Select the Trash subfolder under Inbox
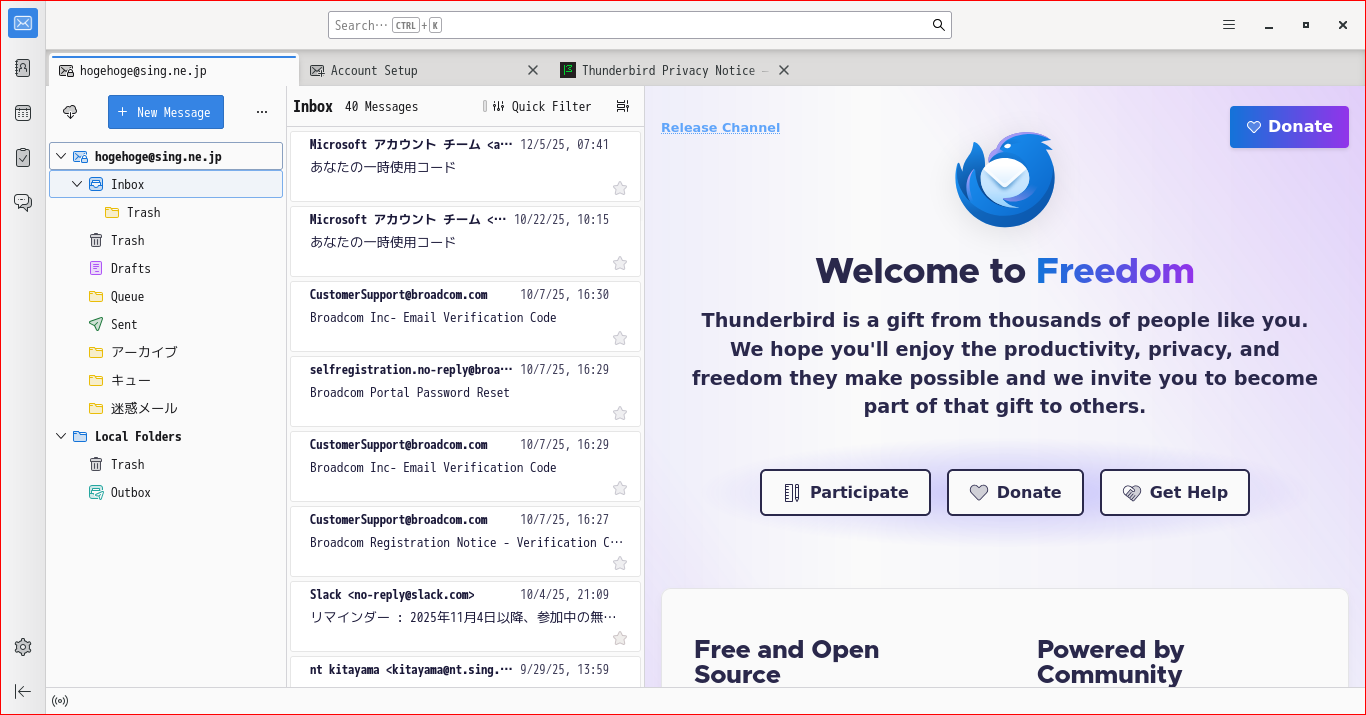Image resolution: width=1366 pixels, height=715 pixels. click(166, 212)
